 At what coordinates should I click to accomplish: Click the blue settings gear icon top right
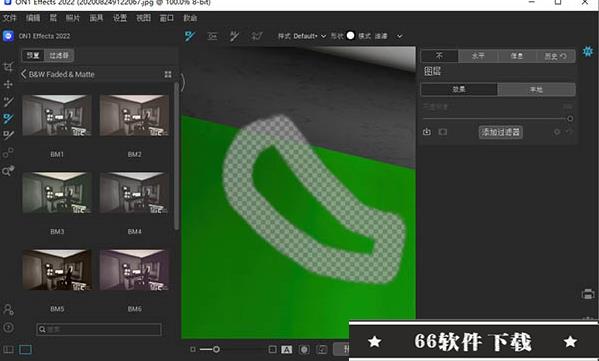pos(588,51)
